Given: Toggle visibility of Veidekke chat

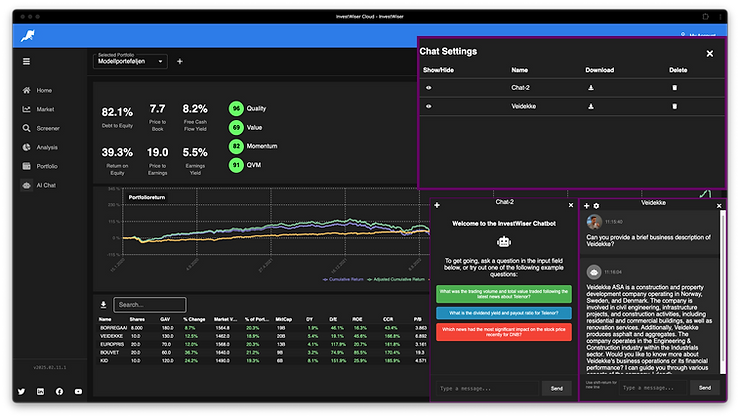Looking at the screenshot, I should (x=429, y=107).
